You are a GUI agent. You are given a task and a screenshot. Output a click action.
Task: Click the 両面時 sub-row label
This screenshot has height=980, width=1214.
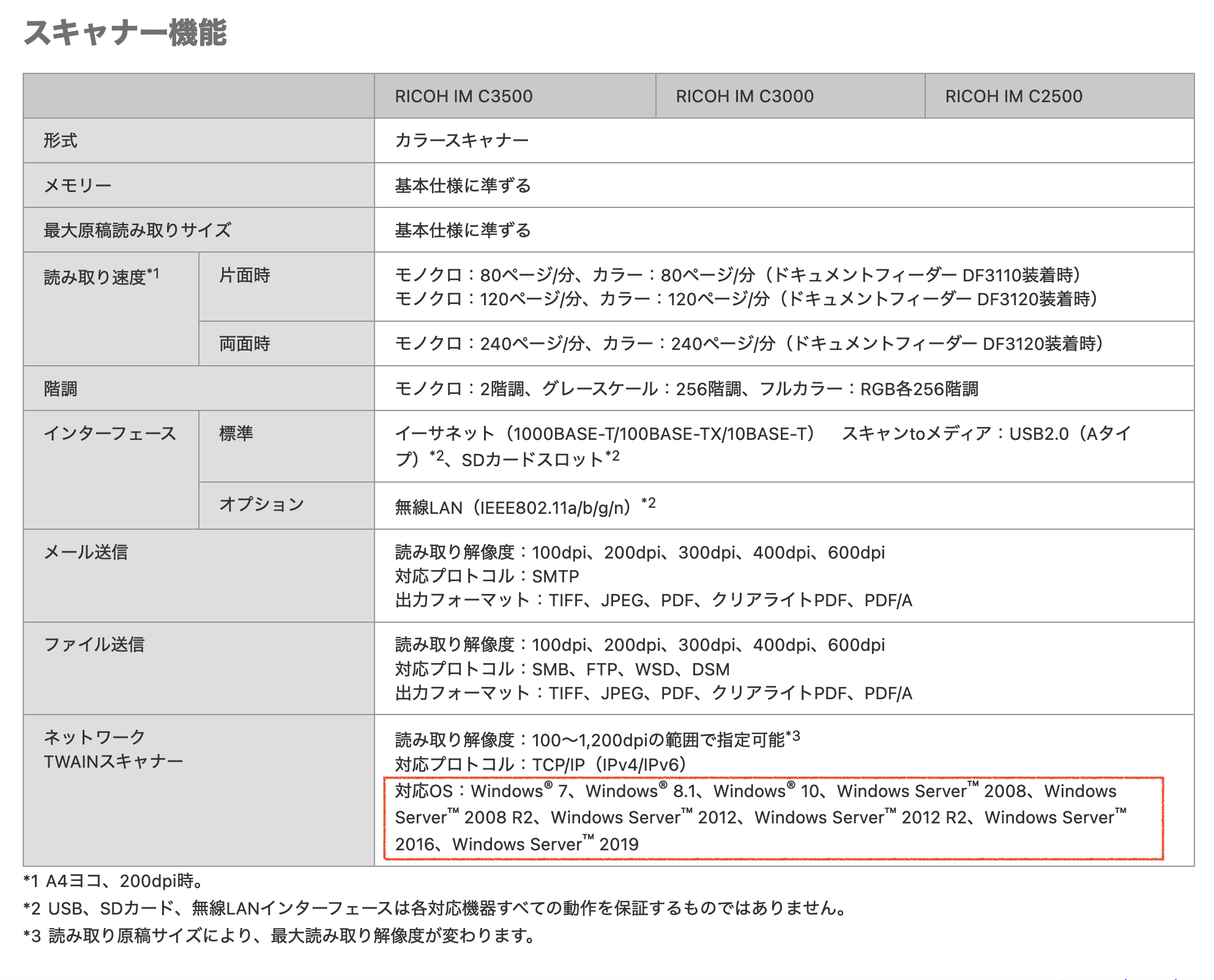tap(244, 344)
